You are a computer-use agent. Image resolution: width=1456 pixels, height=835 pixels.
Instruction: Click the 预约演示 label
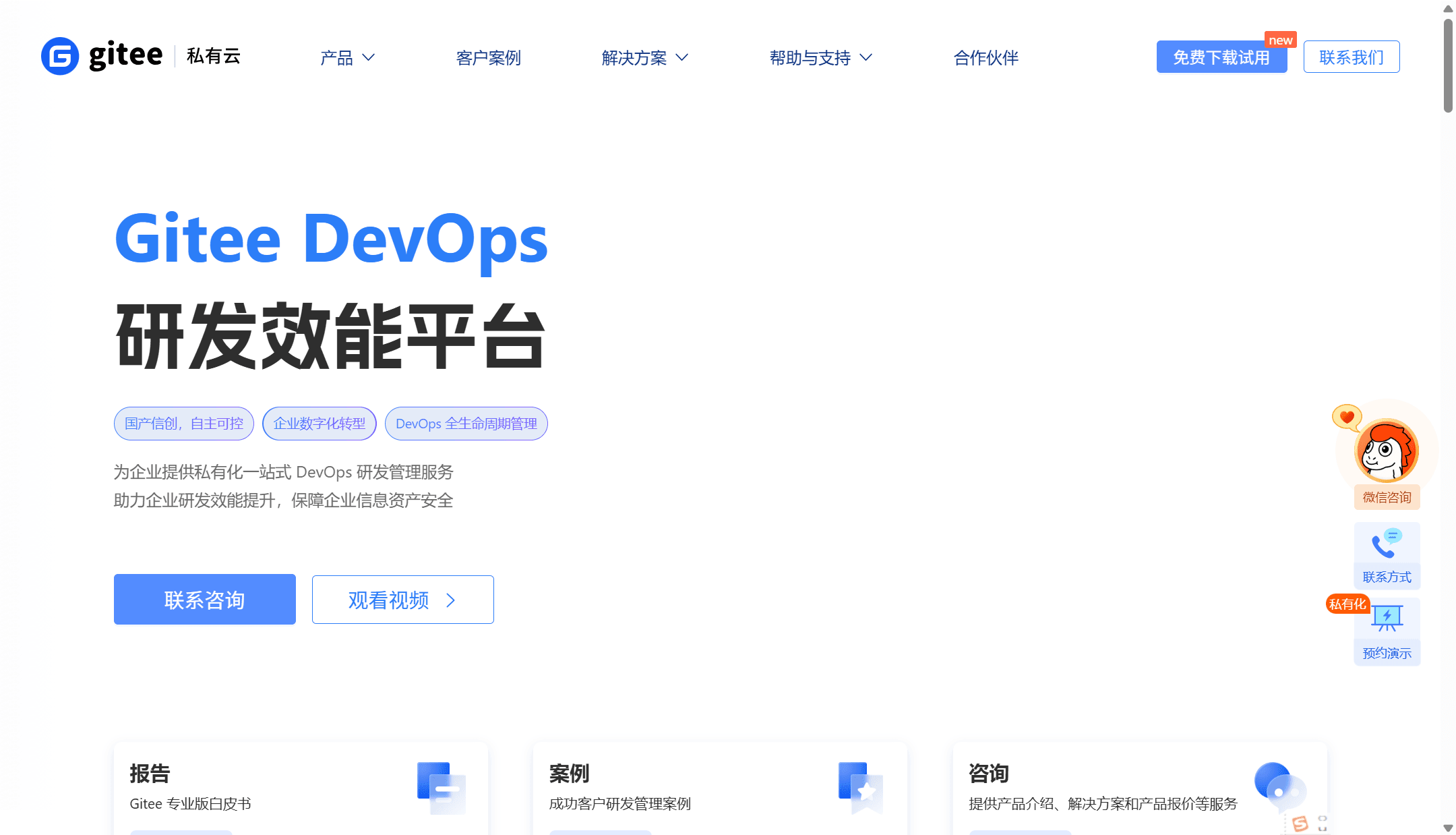coord(1387,653)
